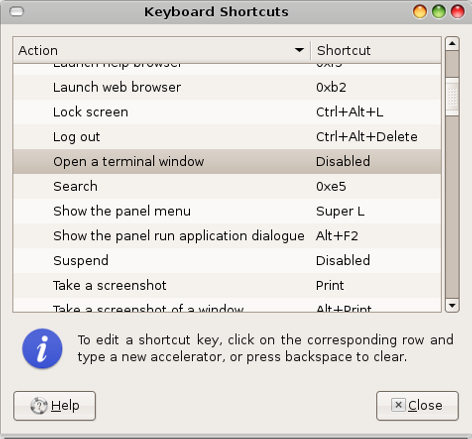Select 'Show the panel run application dialogue'
This screenshot has width=472, height=439.
pyautogui.click(x=227, y=236)
